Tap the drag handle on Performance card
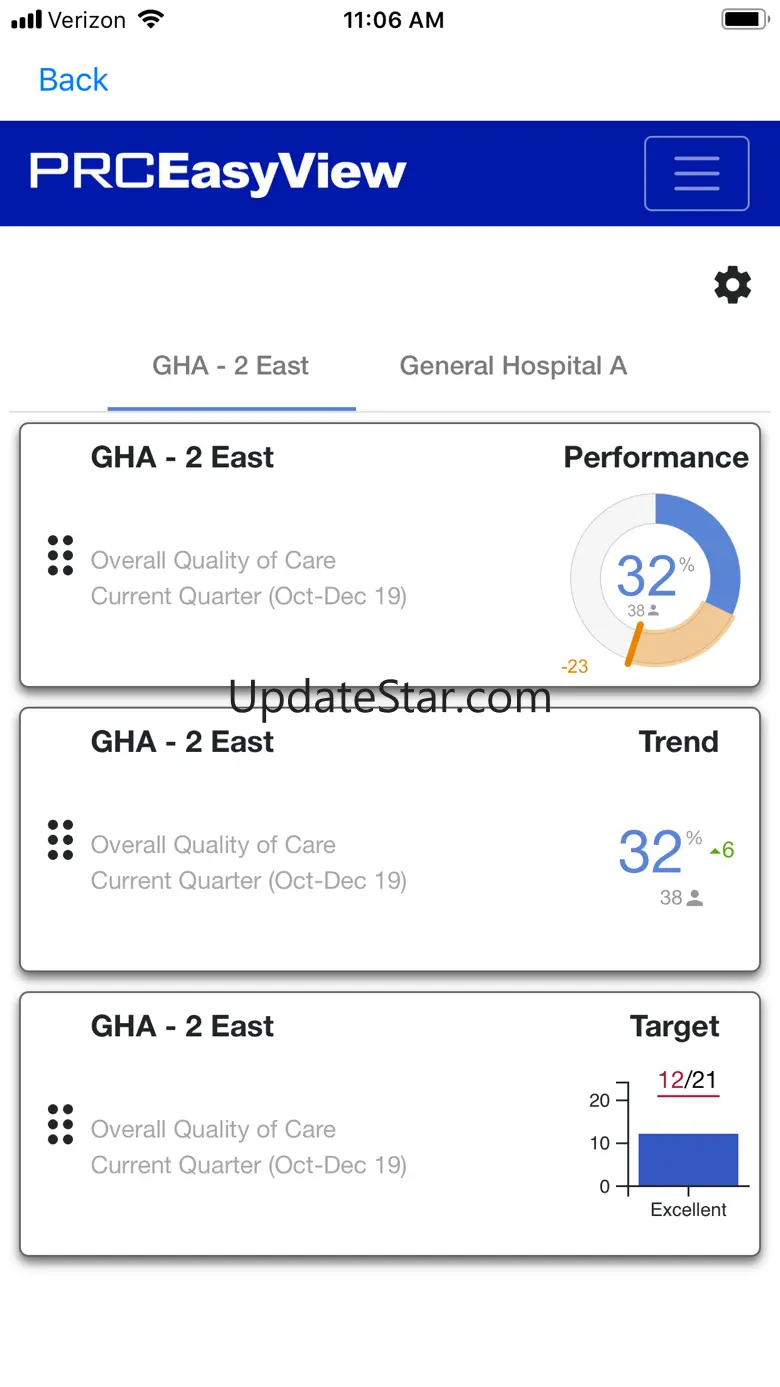780x1387 pixels. [x=61, y=555]
